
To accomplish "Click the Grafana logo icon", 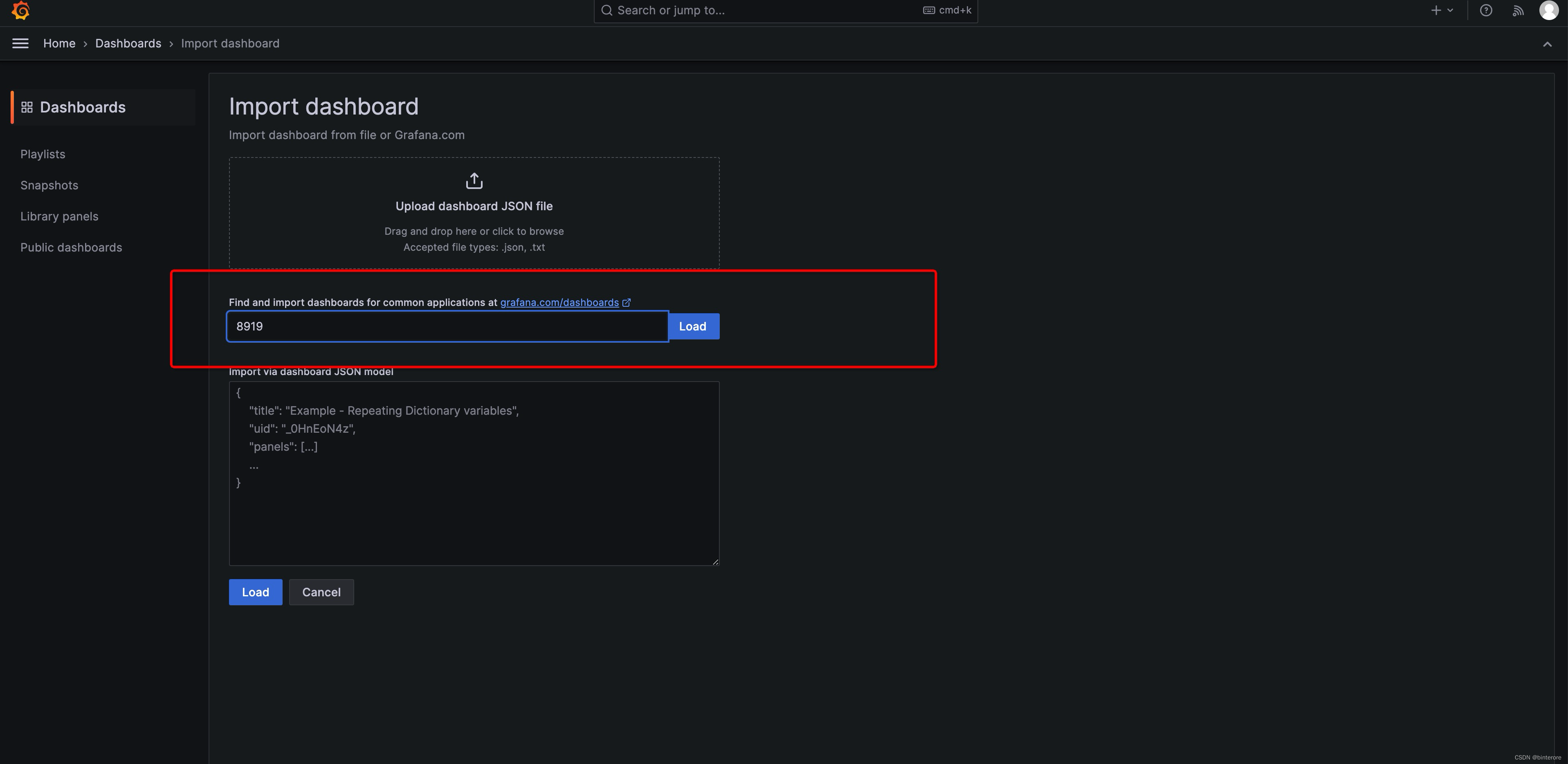I will coord(21,10).
